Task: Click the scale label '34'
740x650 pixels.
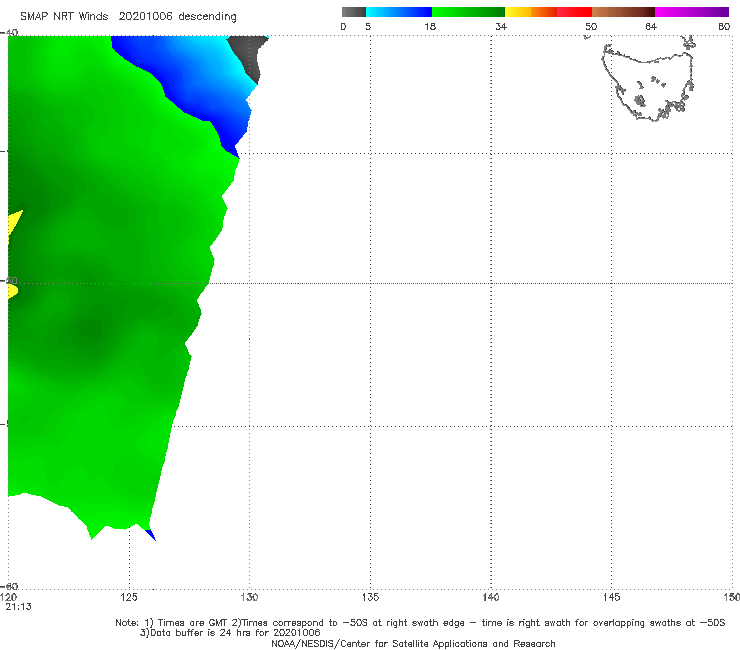Action: point(501,26)
